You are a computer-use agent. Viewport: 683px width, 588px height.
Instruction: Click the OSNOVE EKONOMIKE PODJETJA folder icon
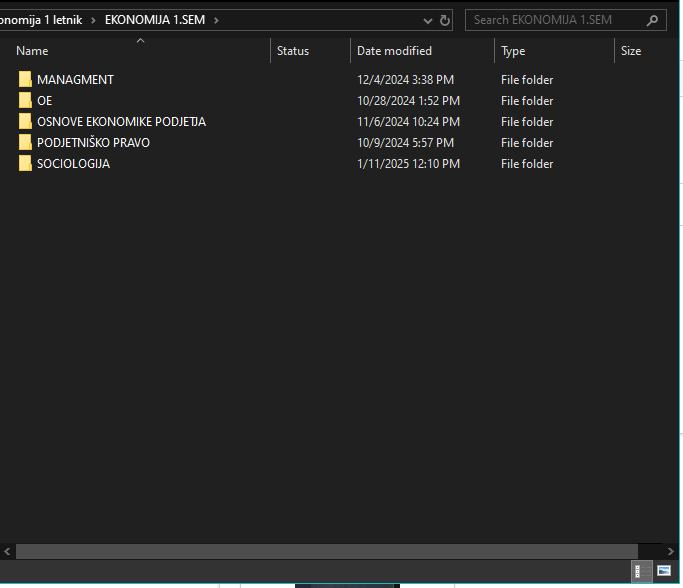[25, 122]
